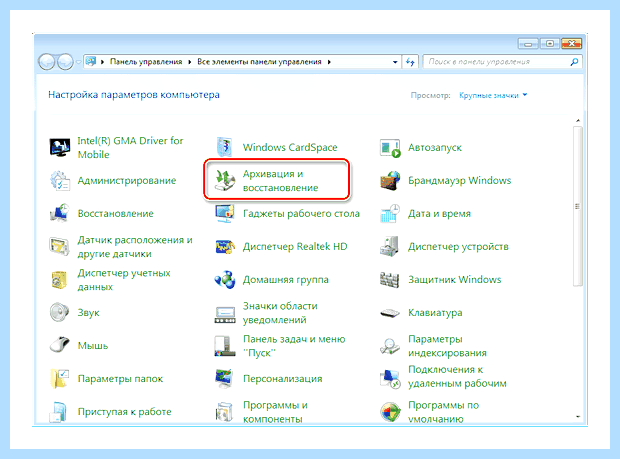Click the Диспетчер устройств icon
Viewport: 620px width, 459px height.
[x=390, y=247]
